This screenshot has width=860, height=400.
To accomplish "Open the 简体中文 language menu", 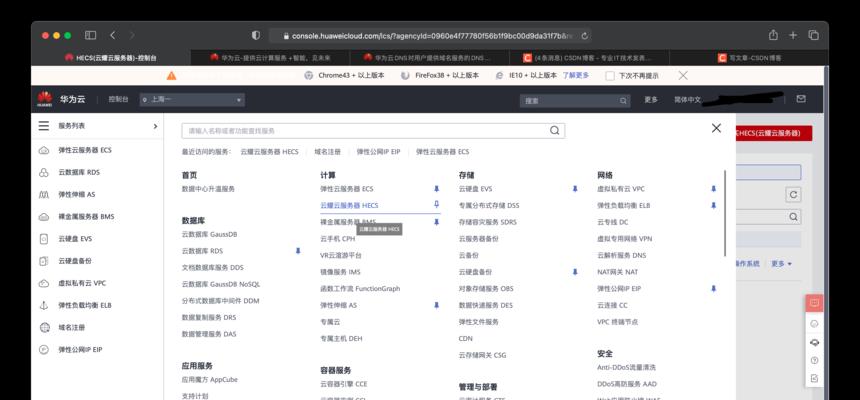I will click(688, 100).
